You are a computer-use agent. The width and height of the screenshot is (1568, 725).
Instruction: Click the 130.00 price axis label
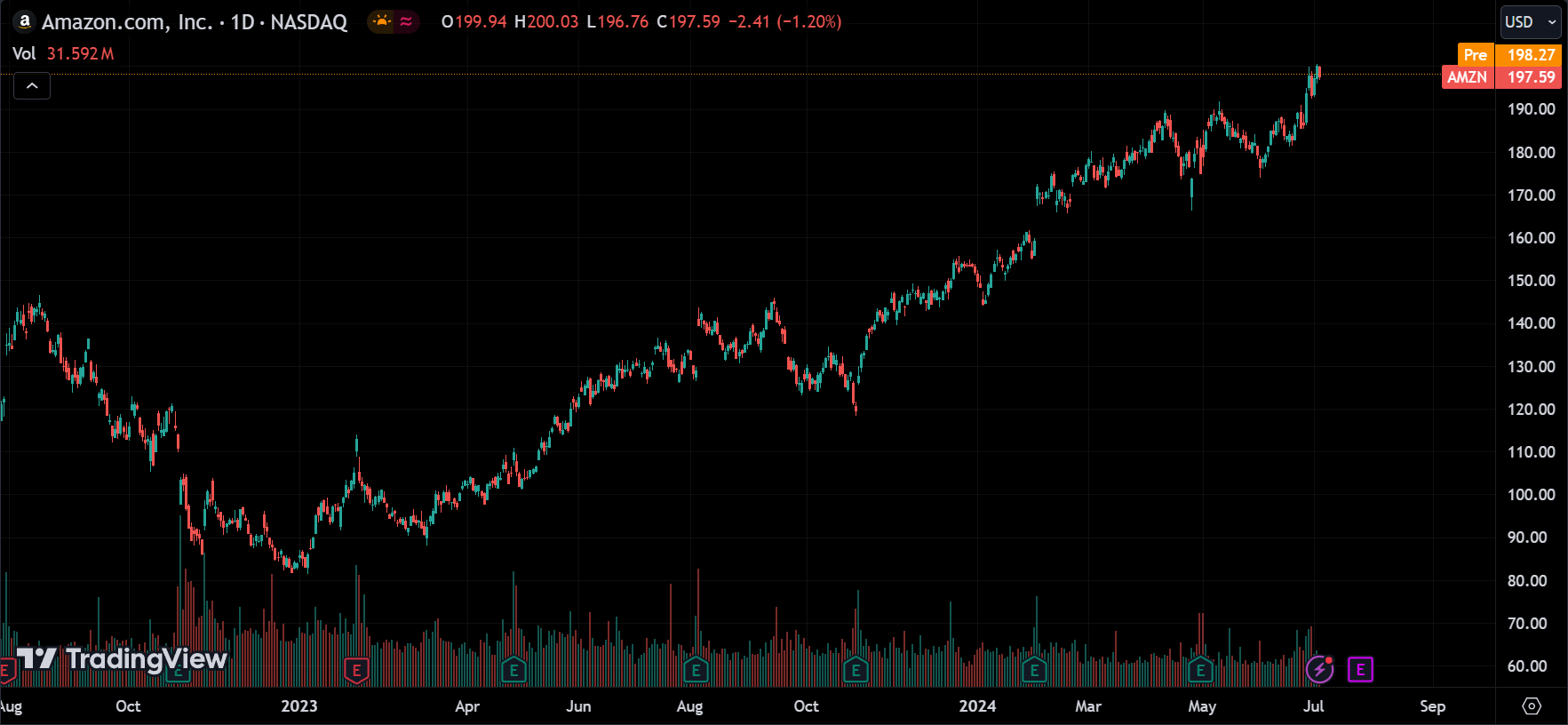click(1531, 367)
